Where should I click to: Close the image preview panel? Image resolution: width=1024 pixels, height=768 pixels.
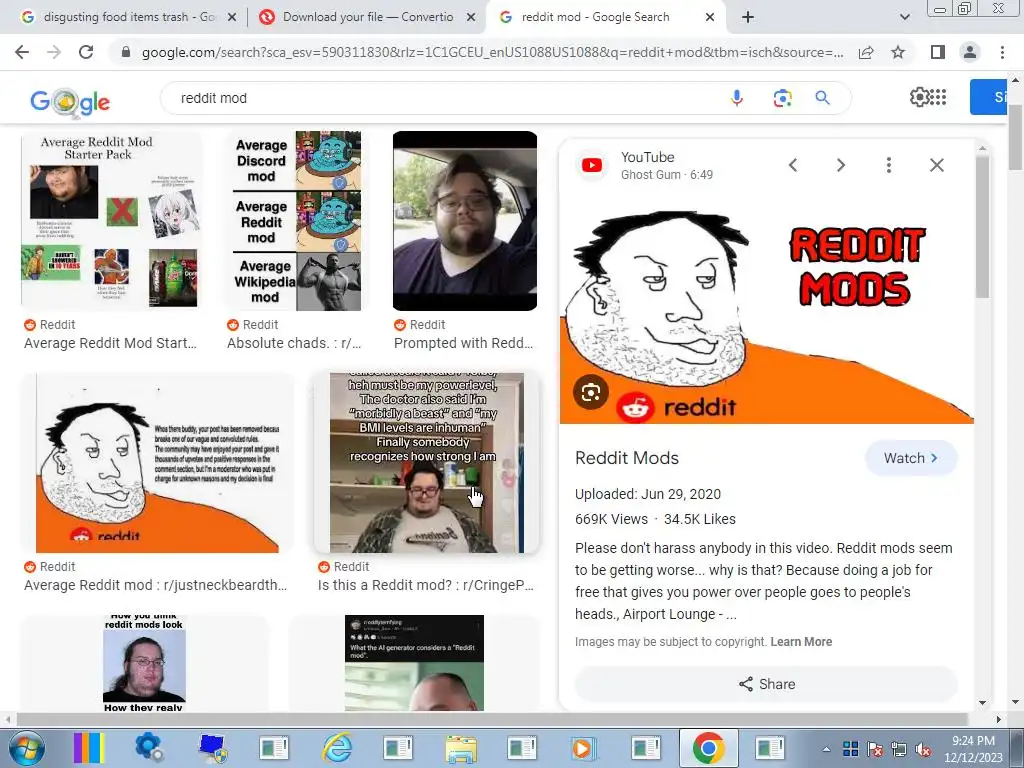tap(936, 165)
